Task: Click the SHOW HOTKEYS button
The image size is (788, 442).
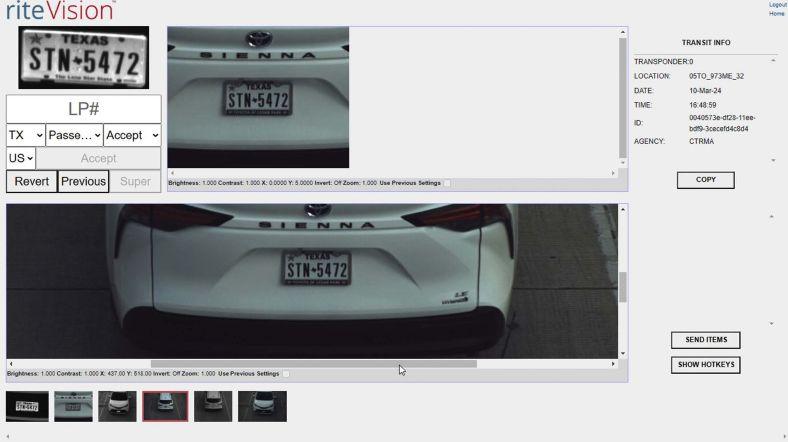Action: point(706,365)
